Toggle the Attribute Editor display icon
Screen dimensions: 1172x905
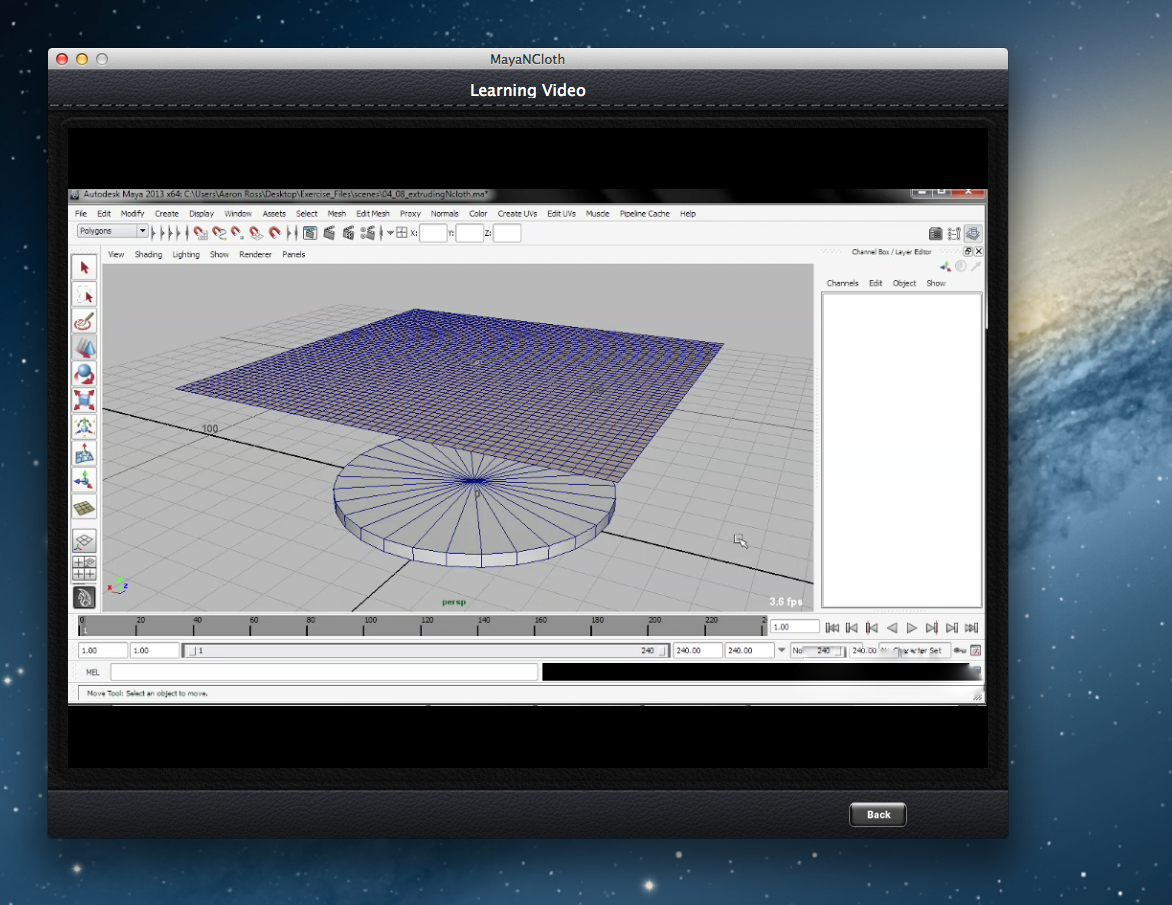[936, 233]
